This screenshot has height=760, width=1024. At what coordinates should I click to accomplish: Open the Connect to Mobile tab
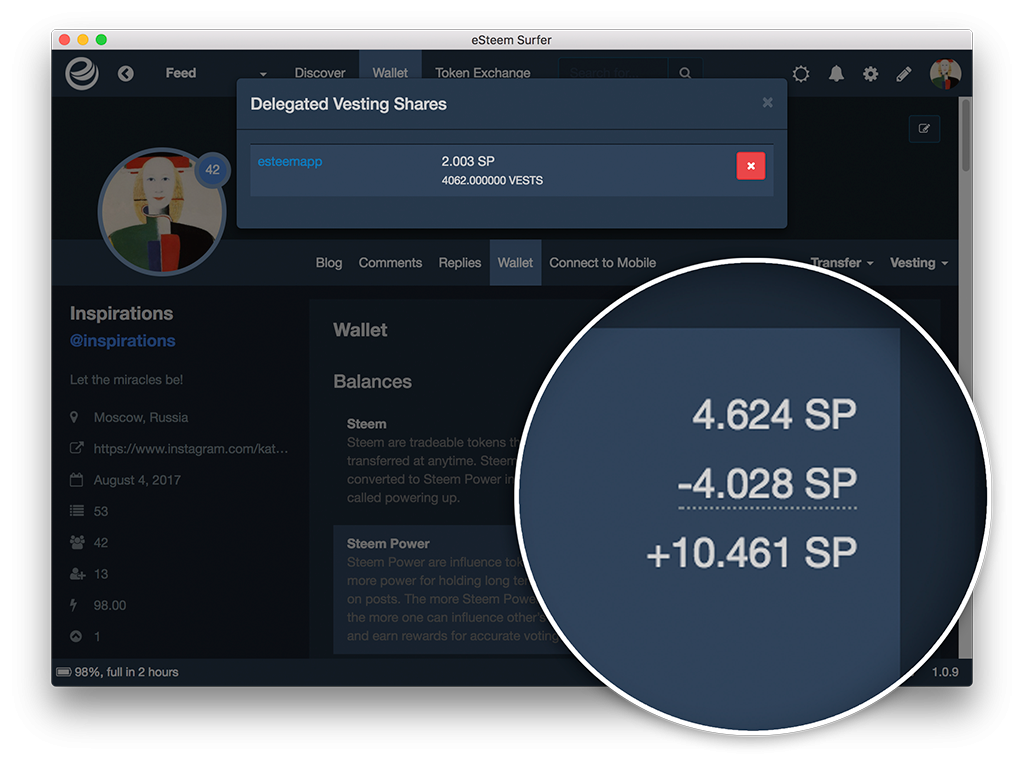pyautogui.click(x=602, y=262)
